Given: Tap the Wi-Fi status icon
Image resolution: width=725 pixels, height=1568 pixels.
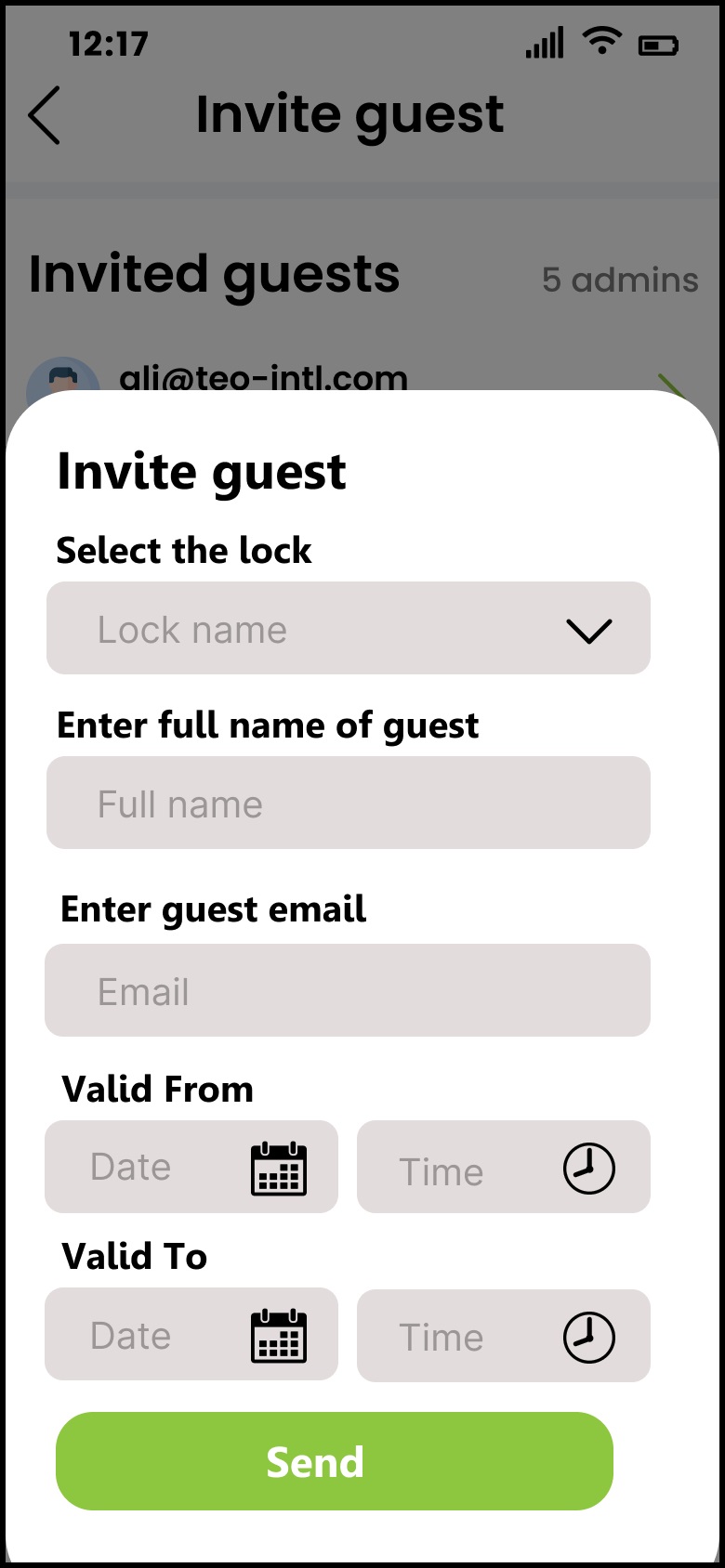Looking at the screenshot, I should pyautogui.click(x=601, y=42).
